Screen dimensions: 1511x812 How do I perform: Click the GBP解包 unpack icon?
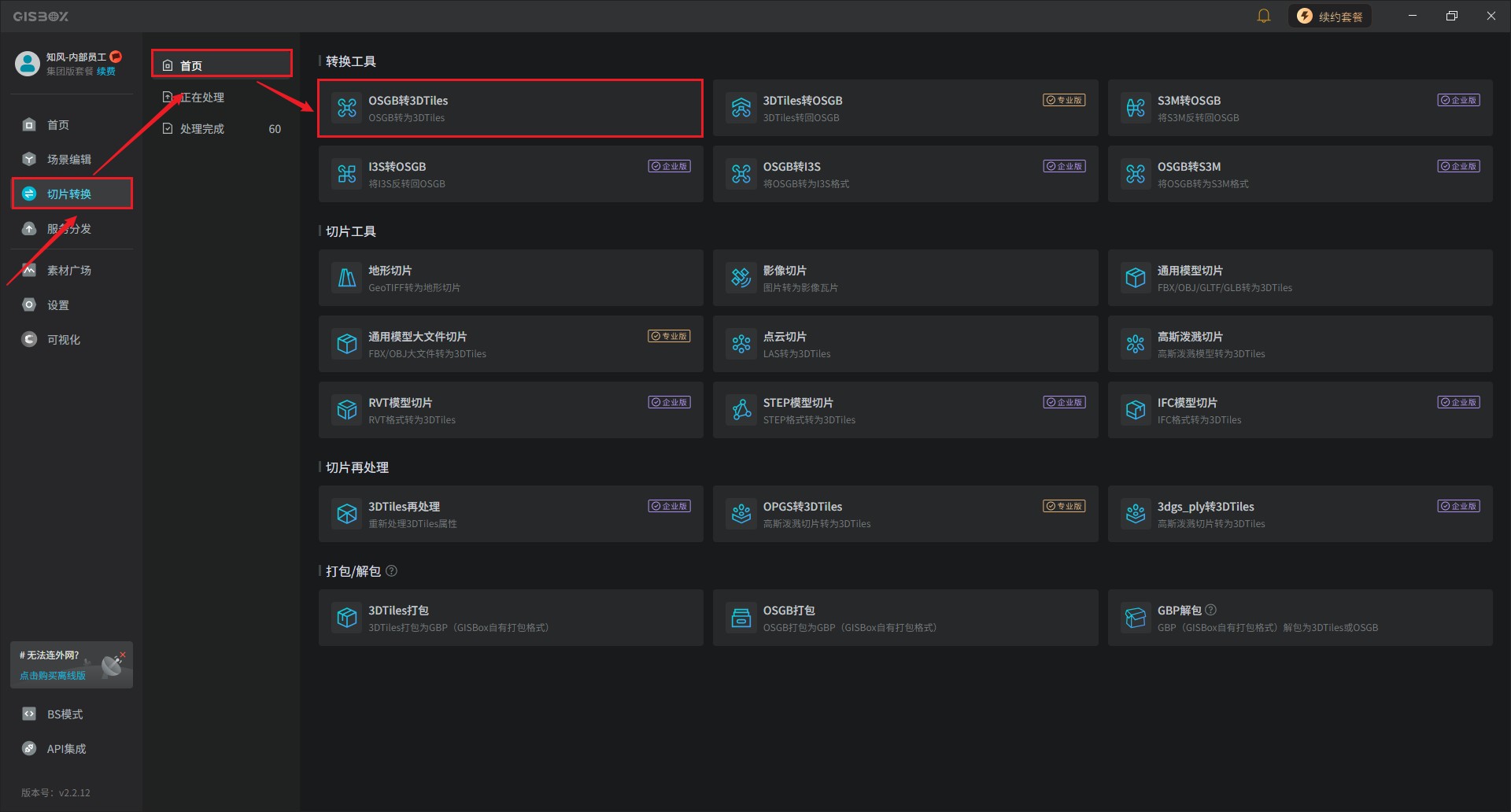pos(1136,618)
